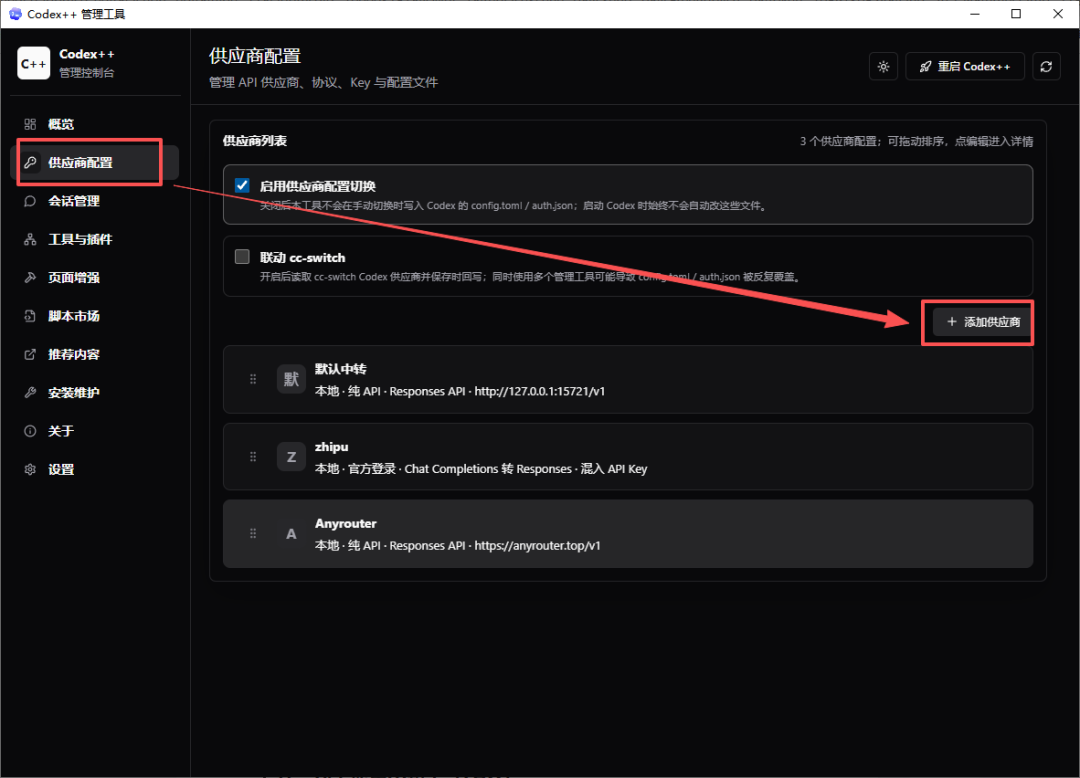Open the 关于 about page
The image size is (1080, 778).
pos(95,431)
